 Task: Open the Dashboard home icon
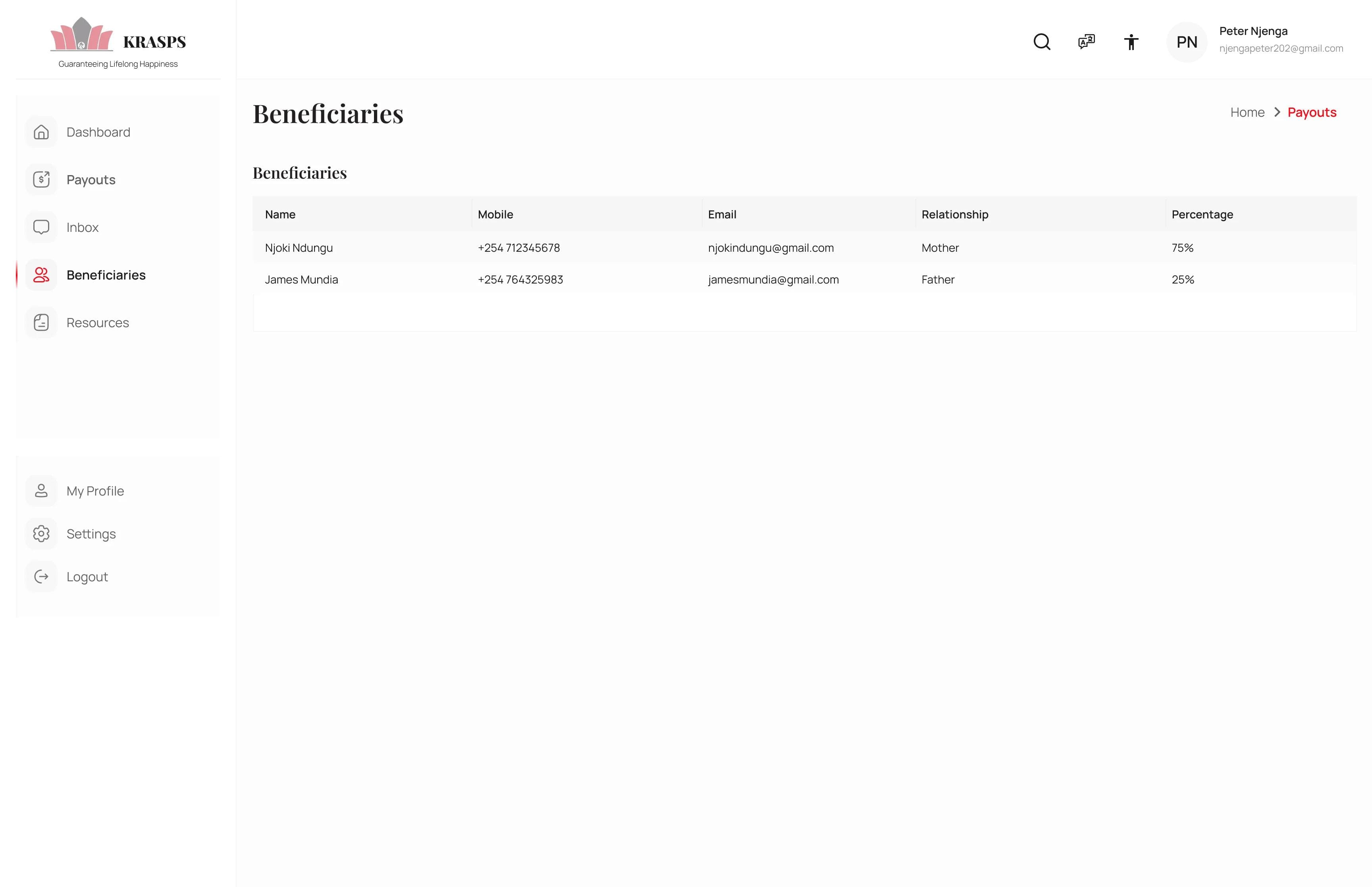pos(41,132)
